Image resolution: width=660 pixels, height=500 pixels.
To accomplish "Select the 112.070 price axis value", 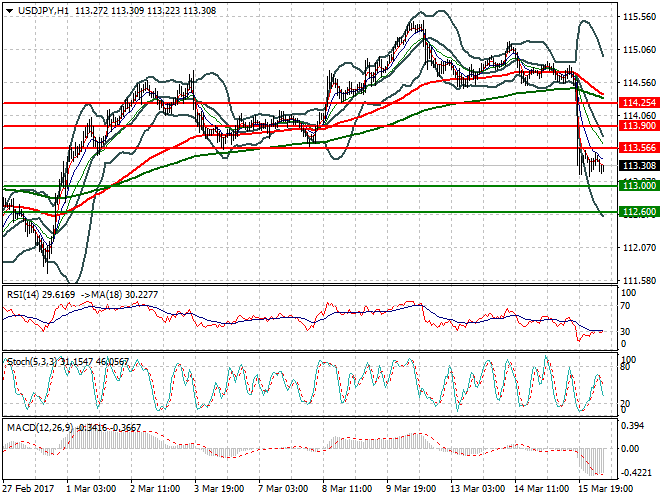I will coord(639,248).
